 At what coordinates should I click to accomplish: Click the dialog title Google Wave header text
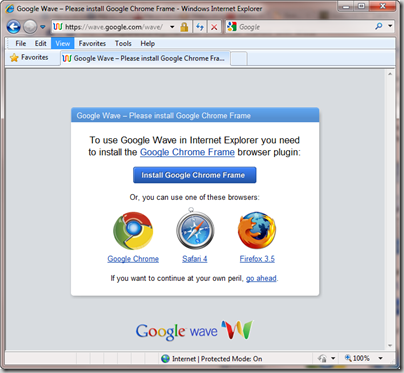click(x=164, y=116)
